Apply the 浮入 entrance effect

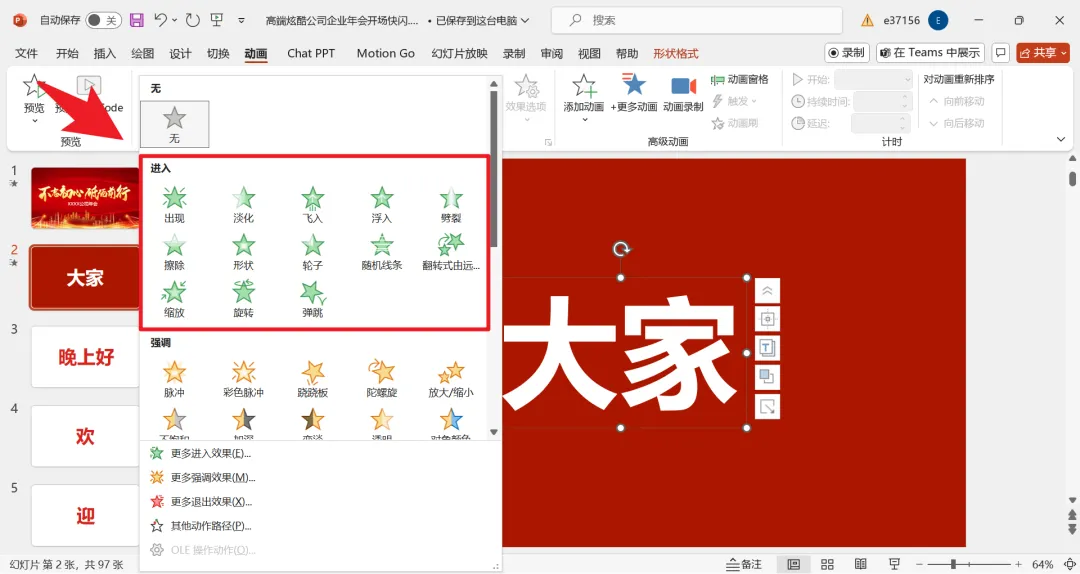(382, 205)
